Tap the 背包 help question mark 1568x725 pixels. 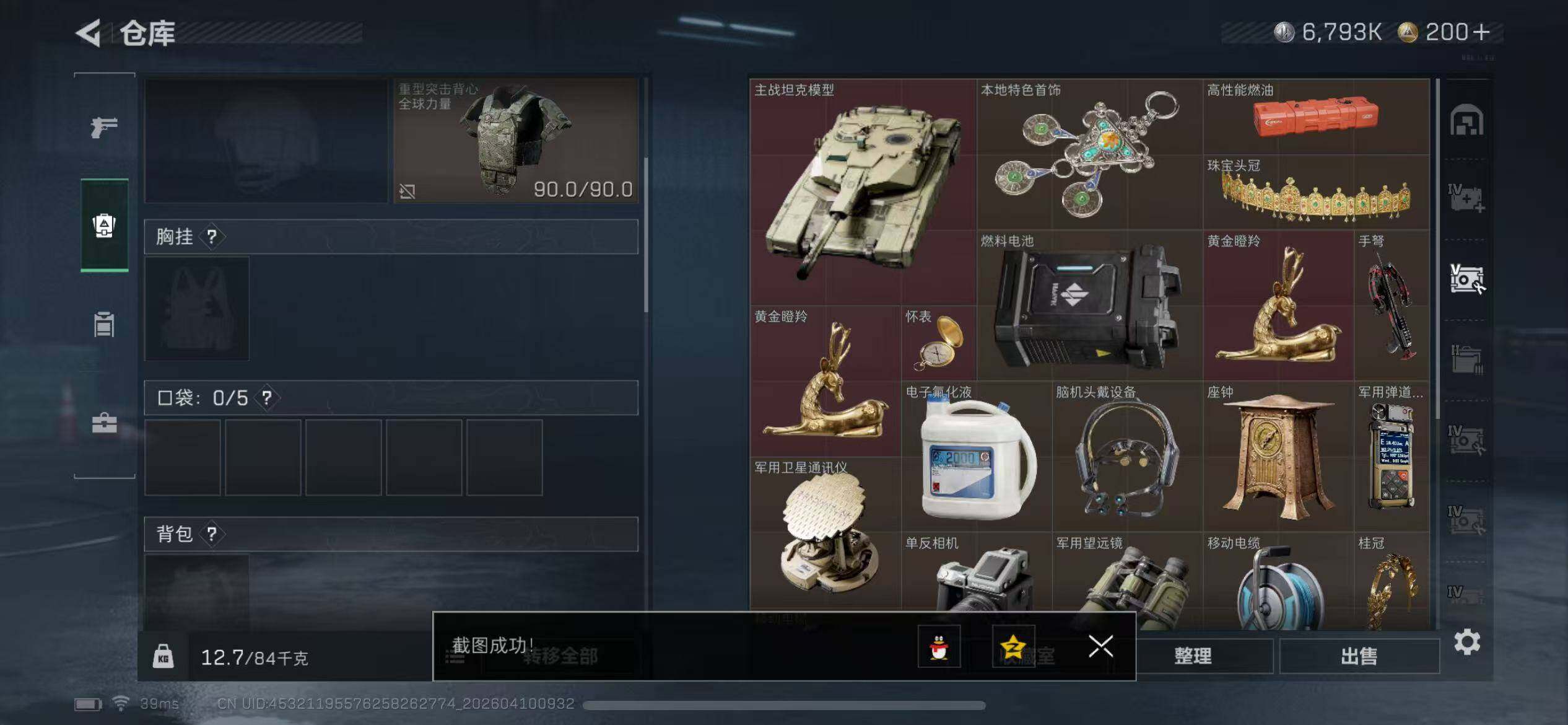pos(212,534)
